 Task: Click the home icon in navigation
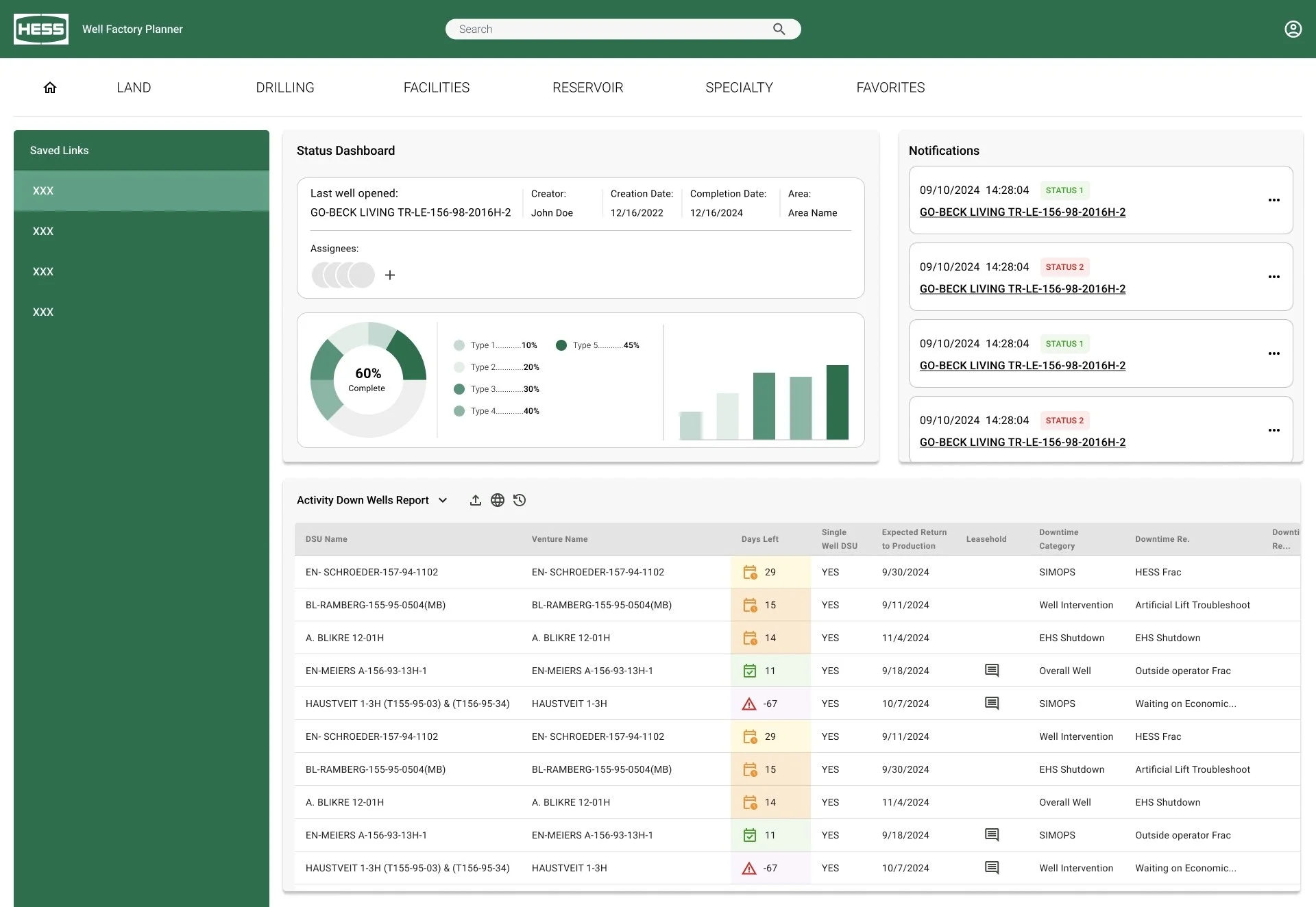tap(50, 88)
